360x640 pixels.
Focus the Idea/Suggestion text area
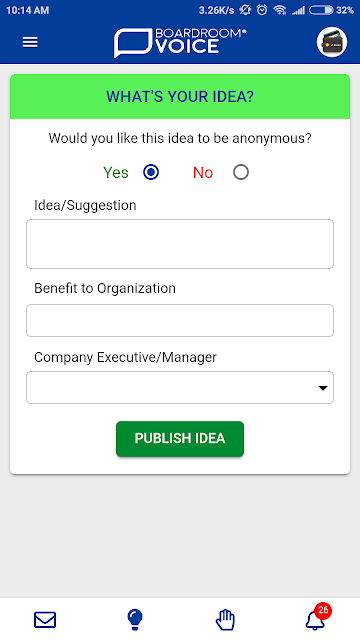180,244
